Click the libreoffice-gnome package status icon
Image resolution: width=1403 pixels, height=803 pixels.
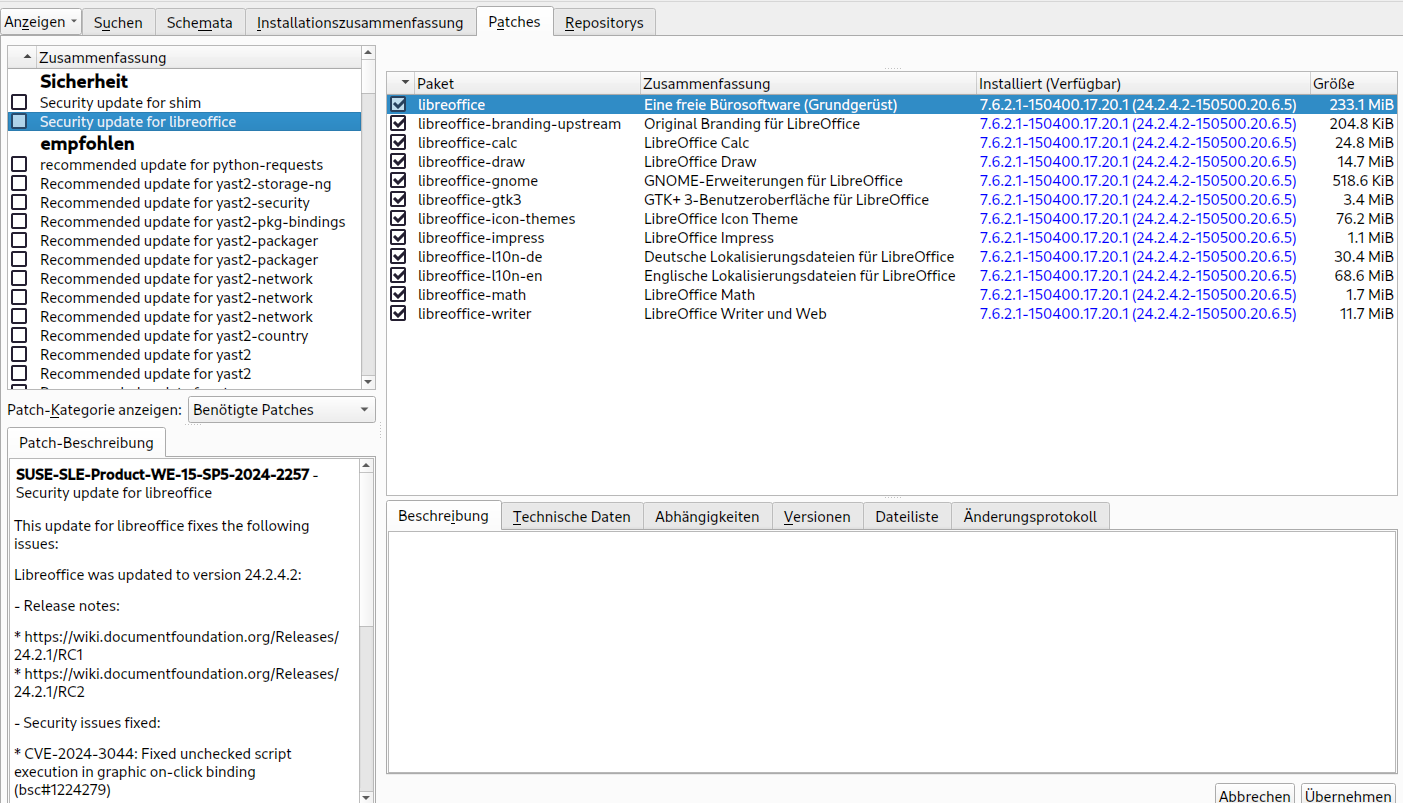tap(399, 181)
